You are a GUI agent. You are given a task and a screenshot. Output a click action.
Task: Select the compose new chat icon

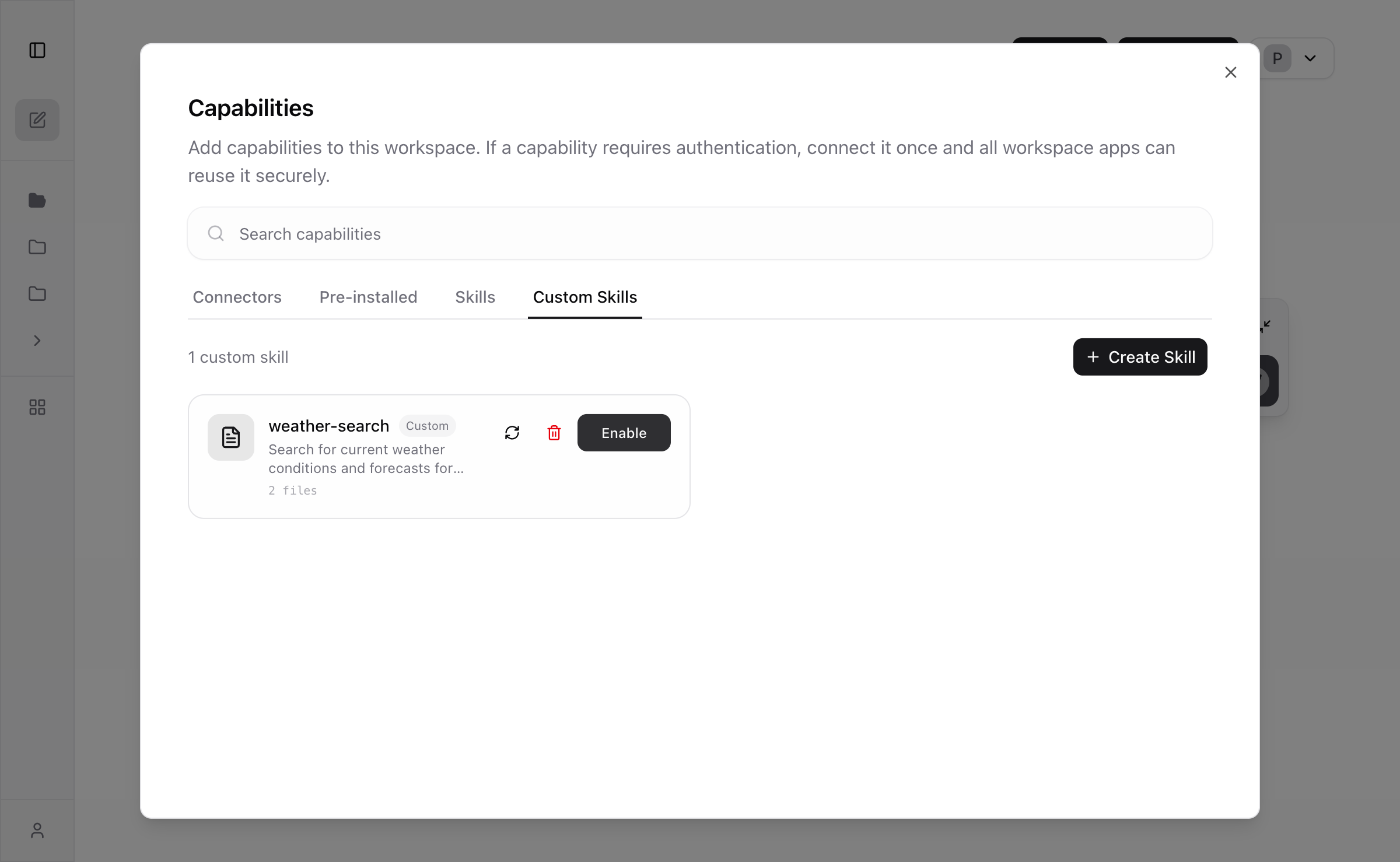pos(37,120)
